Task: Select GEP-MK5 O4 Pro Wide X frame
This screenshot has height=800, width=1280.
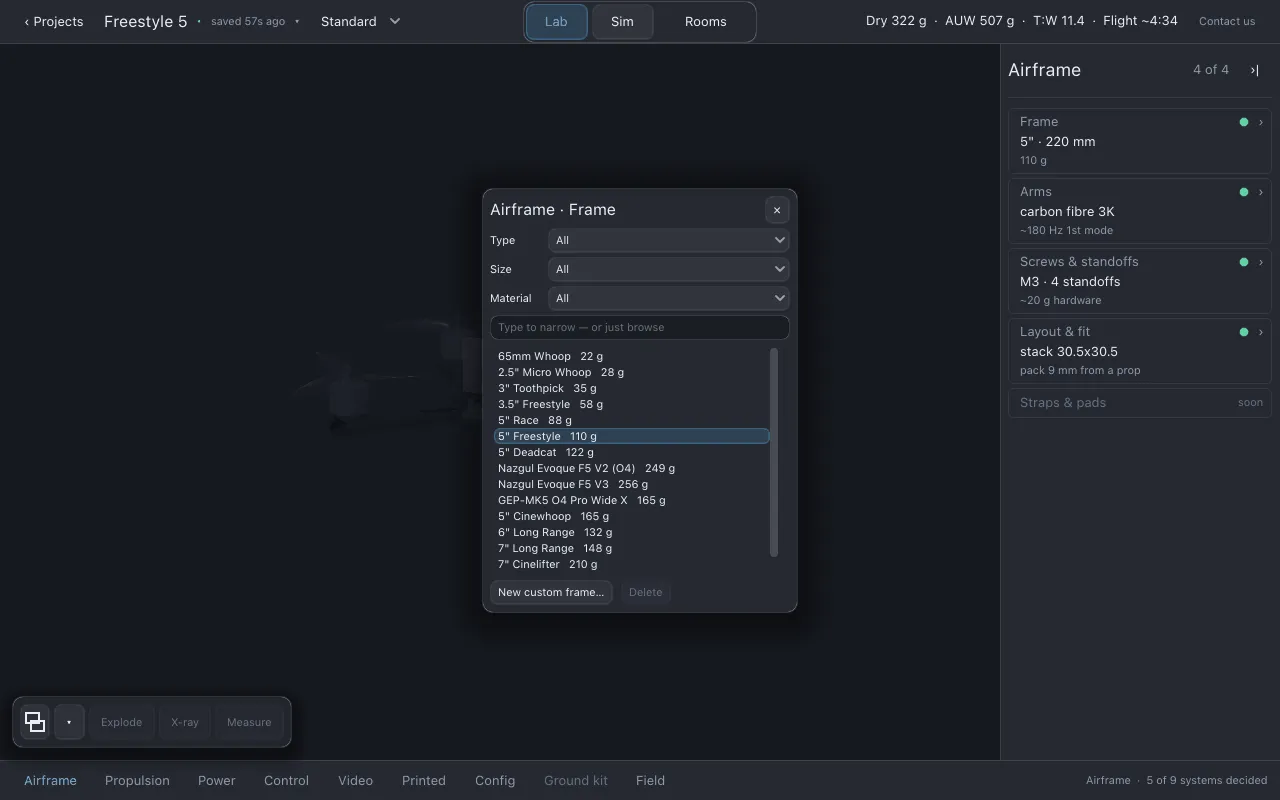Action: (x=631, y=500)
